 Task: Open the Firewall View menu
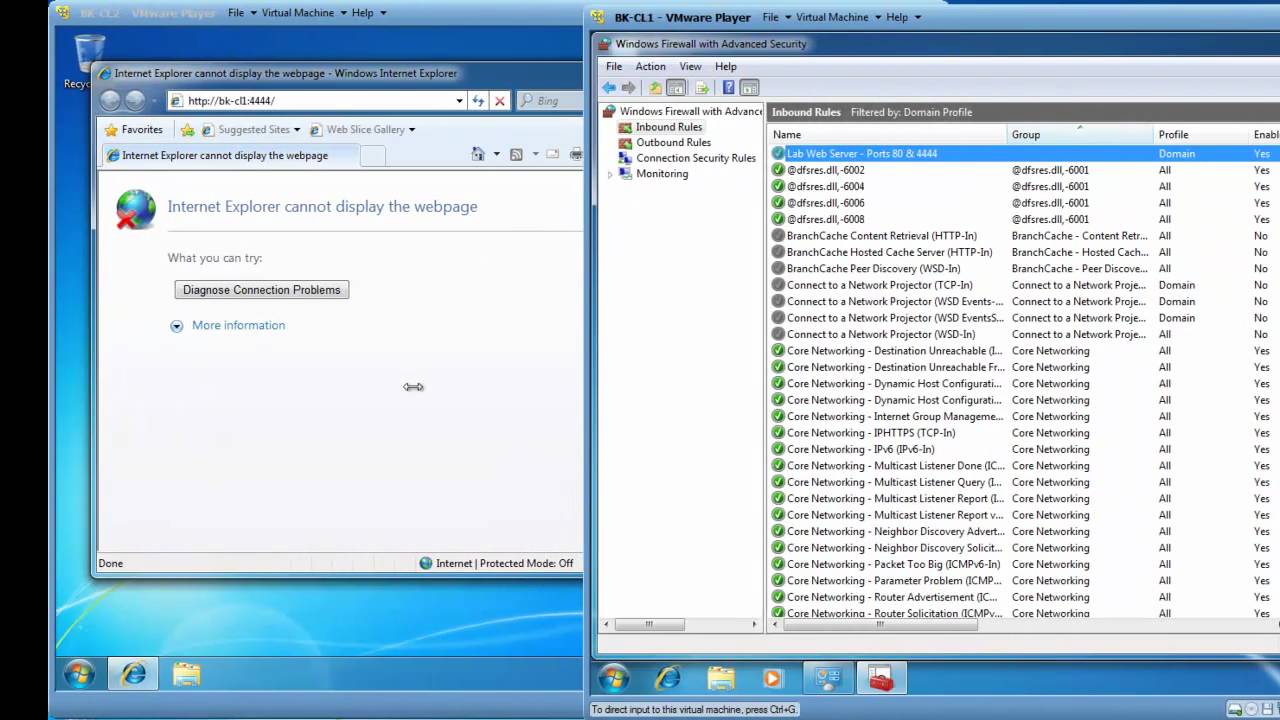coord(690,66)
